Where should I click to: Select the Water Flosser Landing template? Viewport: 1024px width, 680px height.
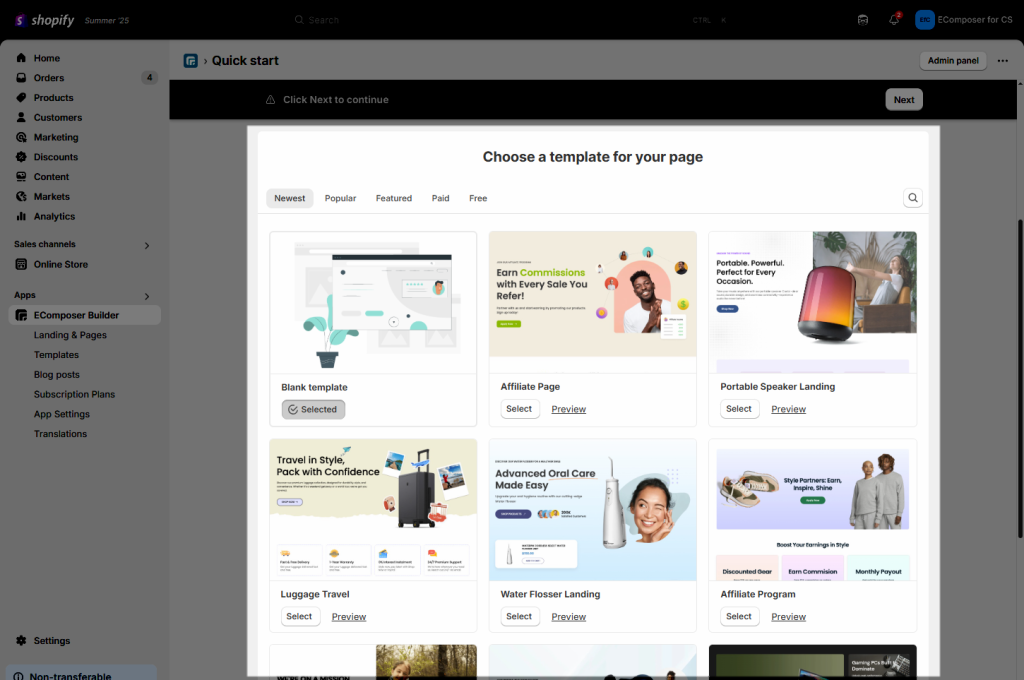tap(519, 617)
